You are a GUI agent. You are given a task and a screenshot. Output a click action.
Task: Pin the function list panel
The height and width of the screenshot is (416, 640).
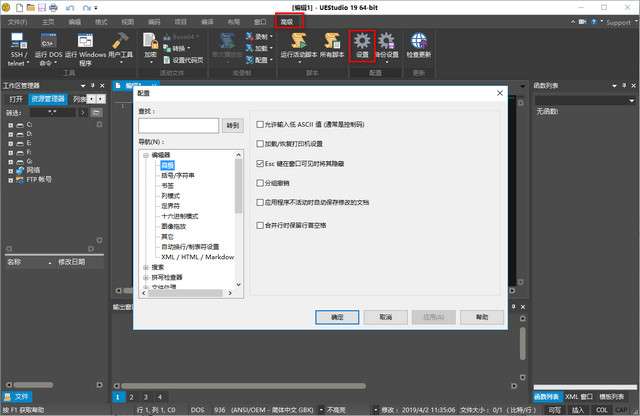(x=624, y=85)
